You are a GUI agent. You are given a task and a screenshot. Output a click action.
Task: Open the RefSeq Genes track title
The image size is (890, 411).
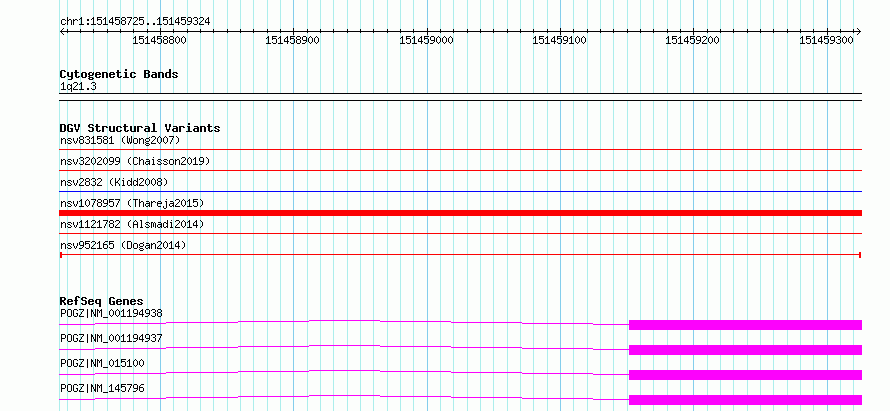click(x=102, y=301)
